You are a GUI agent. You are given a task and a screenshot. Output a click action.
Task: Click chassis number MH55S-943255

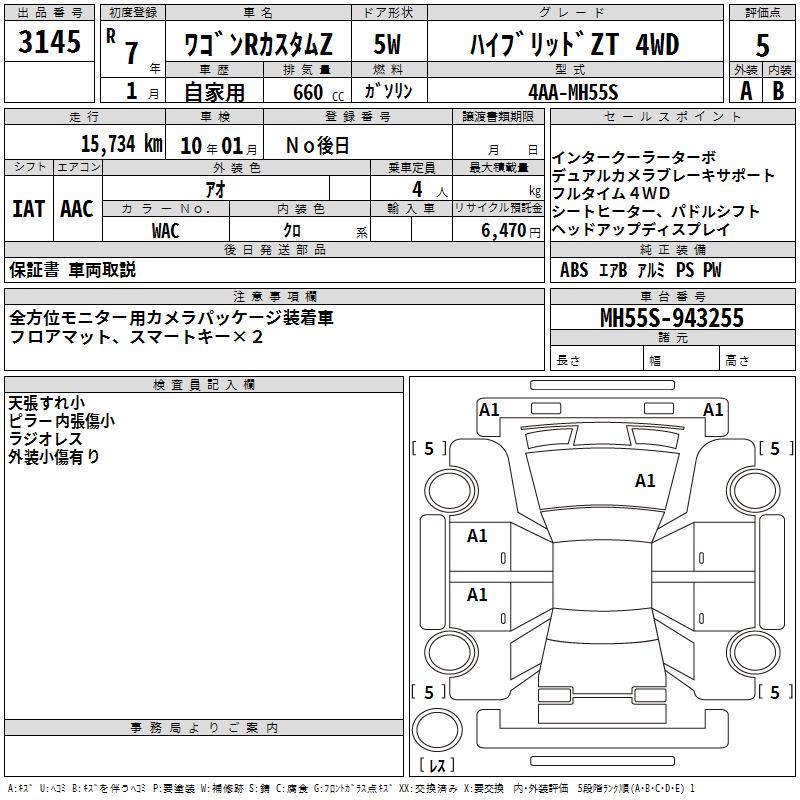click(672, 318)
